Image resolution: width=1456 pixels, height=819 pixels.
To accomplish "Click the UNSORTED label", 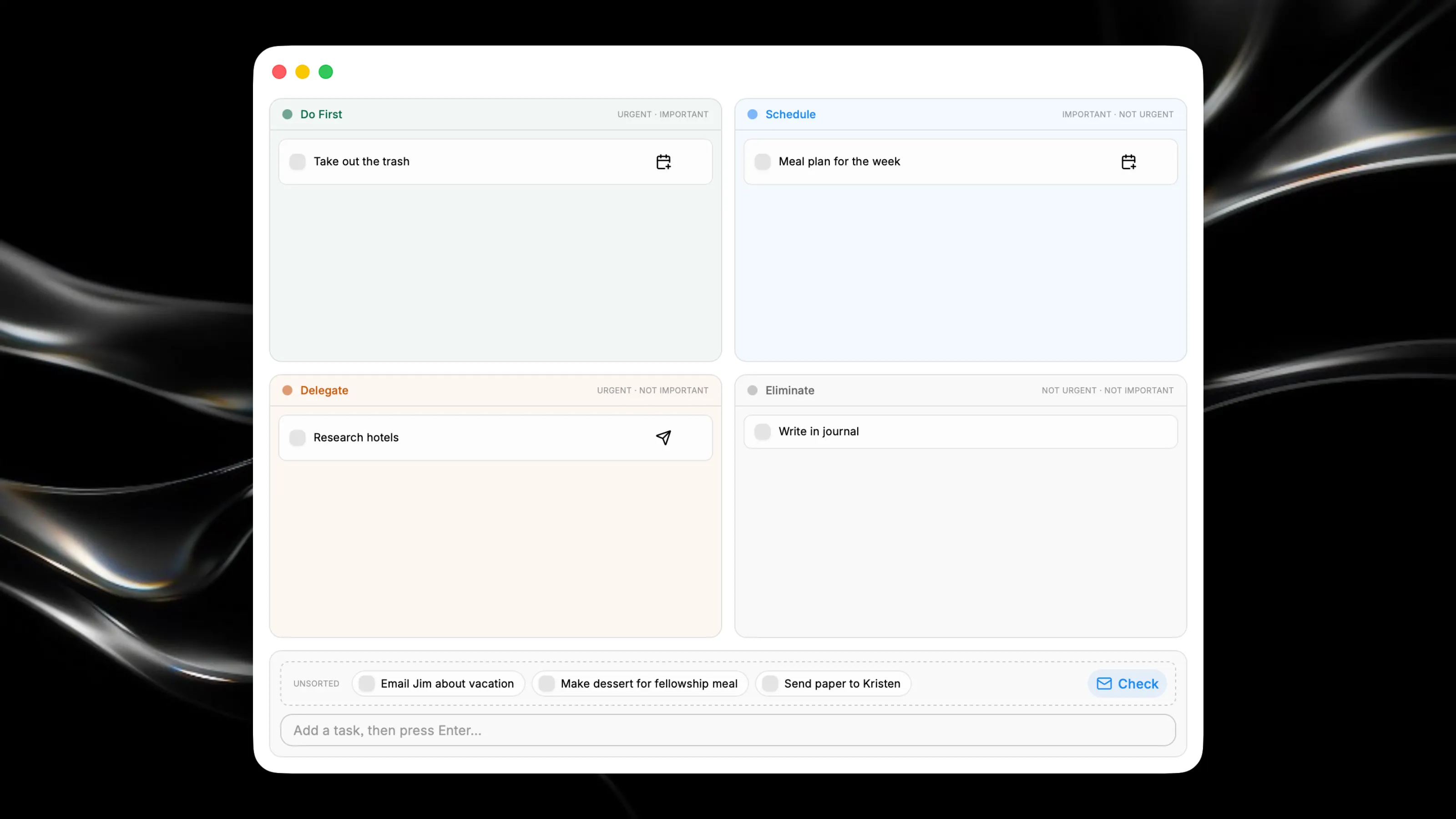I will tap(317, 683).
